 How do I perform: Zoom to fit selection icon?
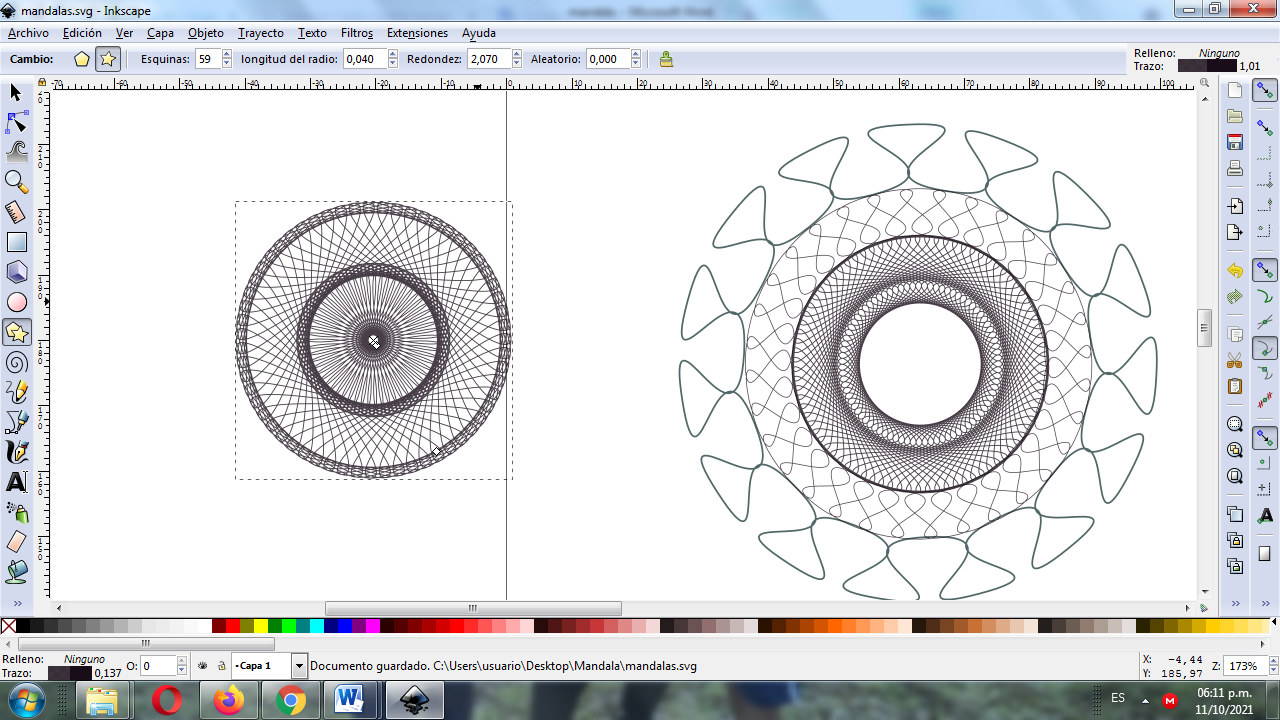point(1235,424)
